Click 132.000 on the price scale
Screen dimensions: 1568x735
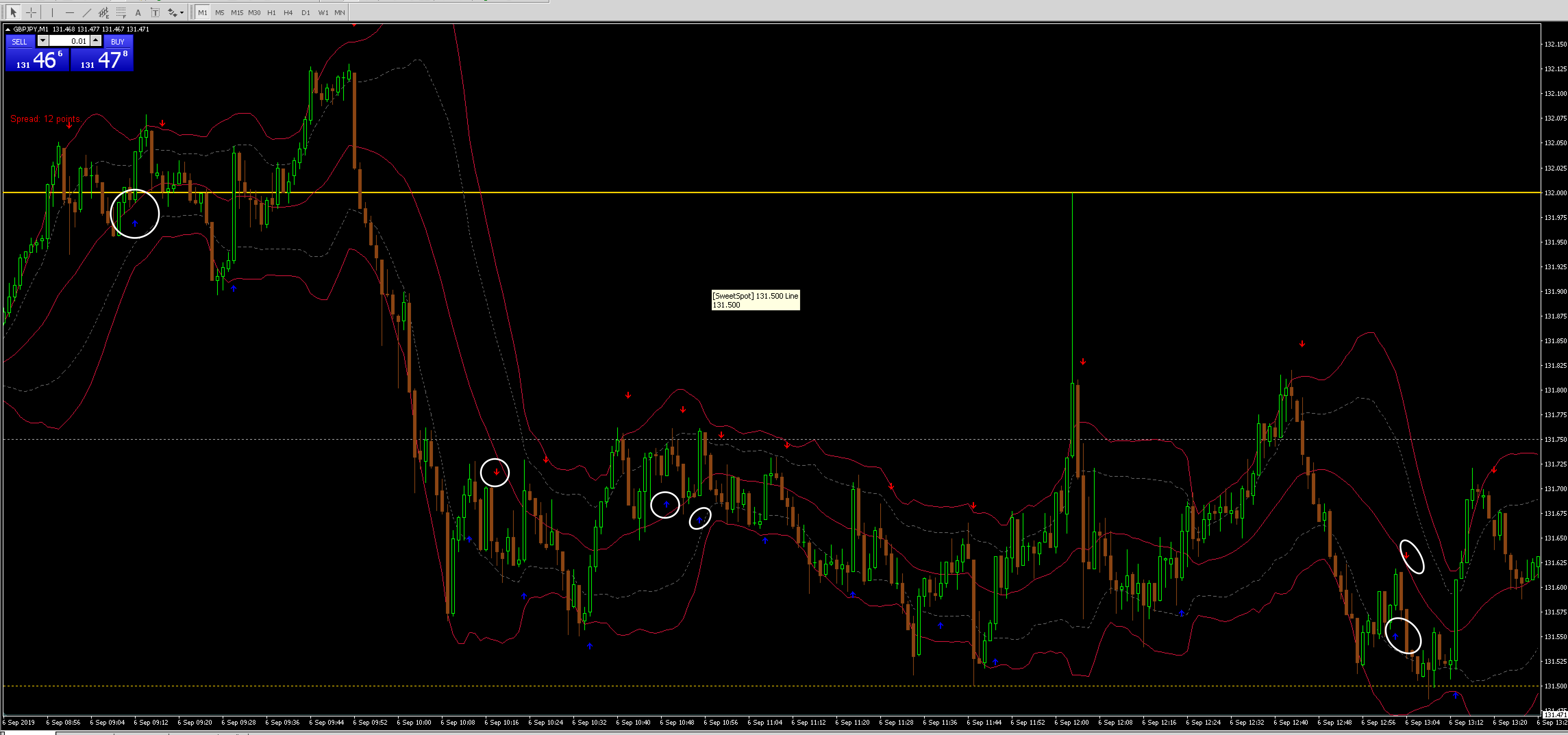point(1555,192)
